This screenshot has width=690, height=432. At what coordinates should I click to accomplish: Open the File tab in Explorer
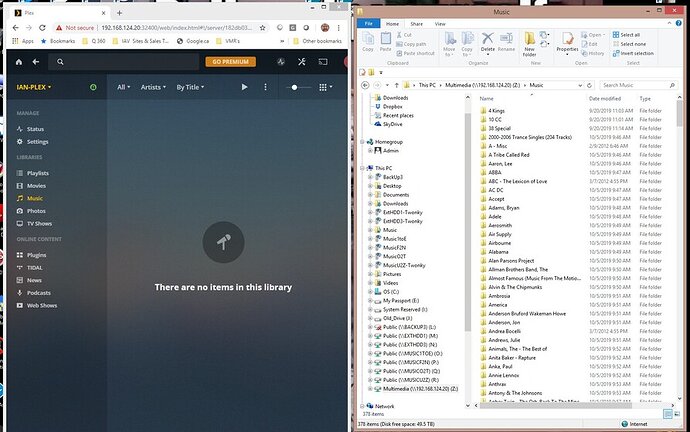tap(369, 24)
